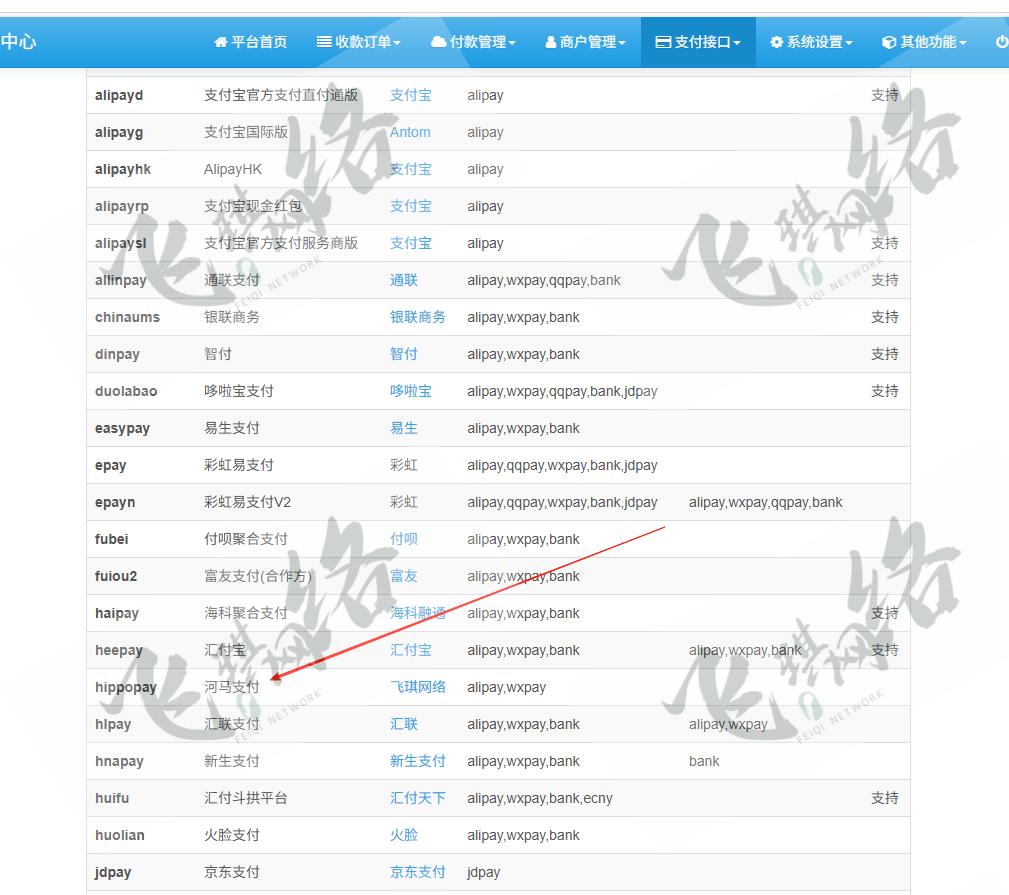1009x895 pixels.
Task: Select the 富友支付(合作方) description cell
Action: tap(257, 576)
